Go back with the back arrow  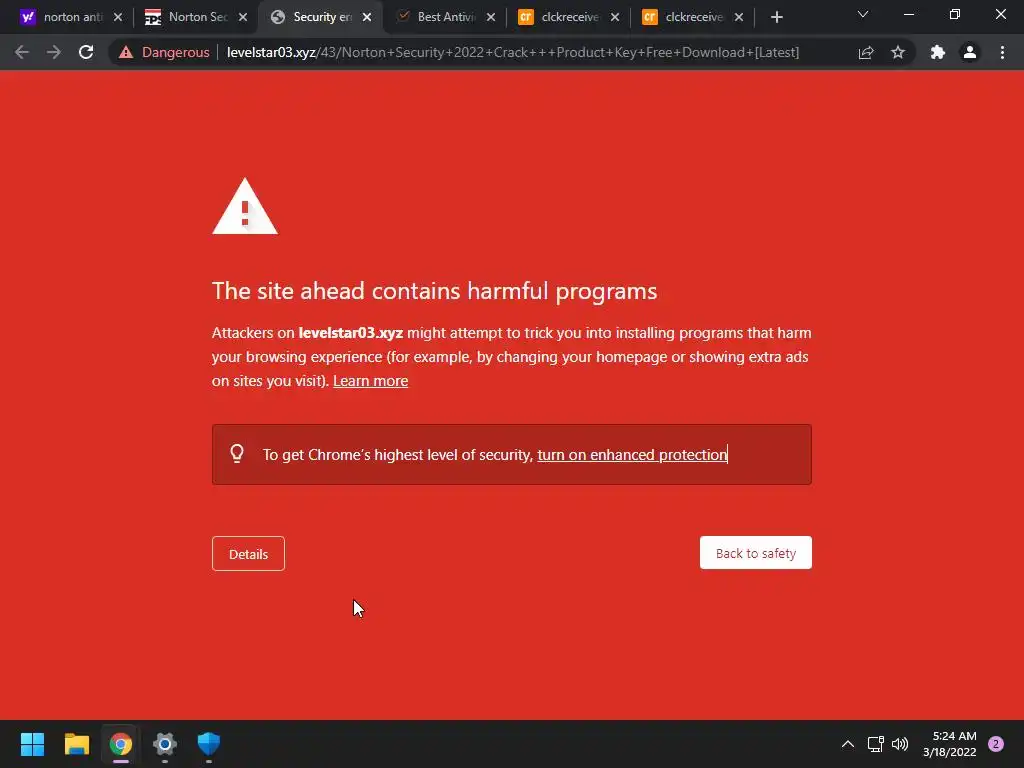click(x=22, y=52)
